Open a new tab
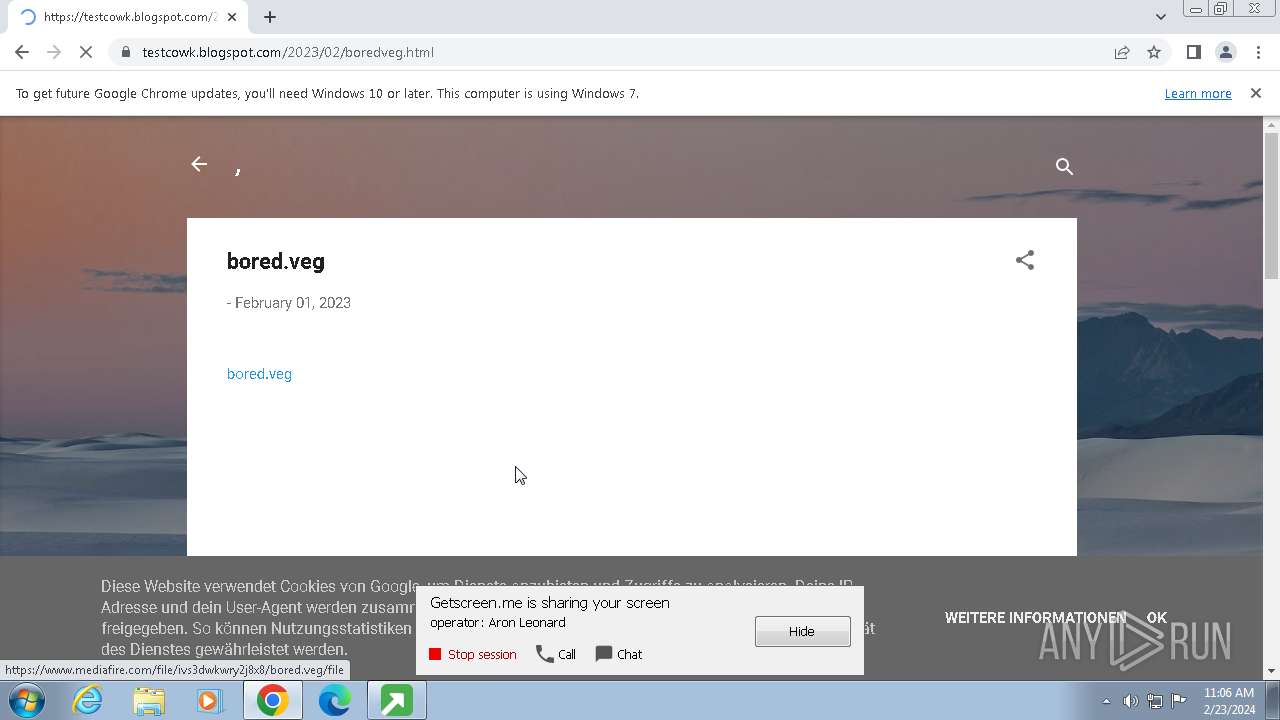Viewport: 1280px width, 720px height. 270,17
